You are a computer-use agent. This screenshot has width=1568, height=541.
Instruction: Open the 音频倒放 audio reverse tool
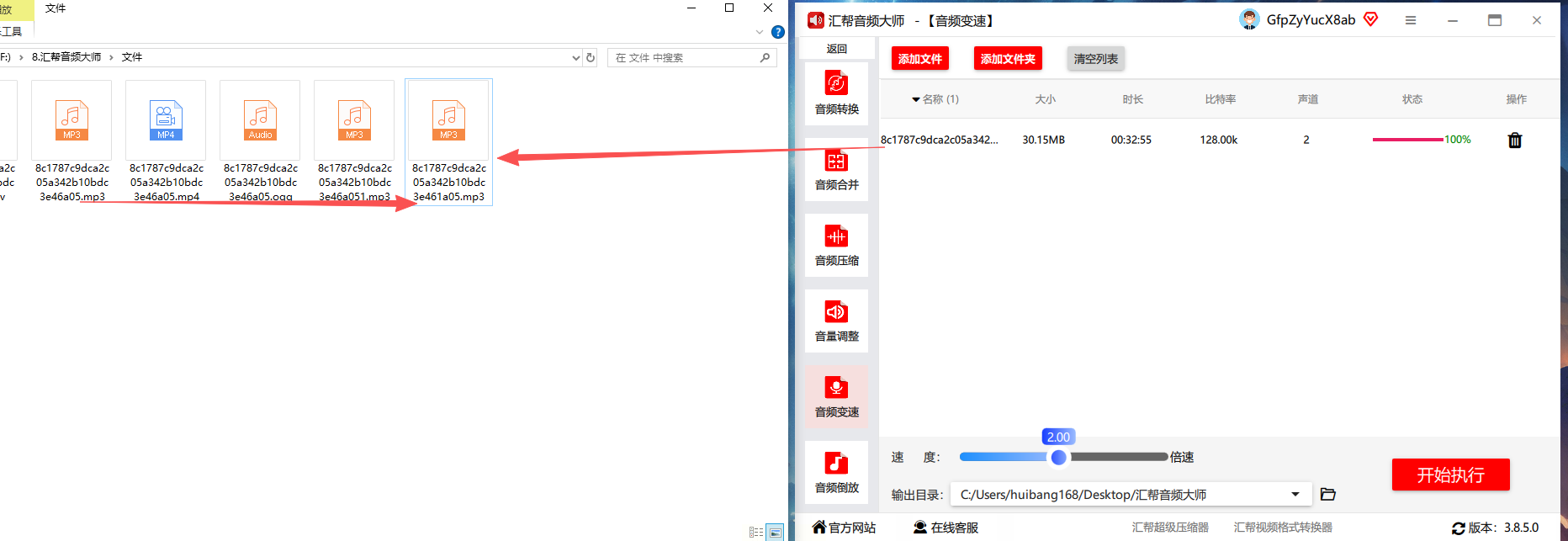click(x=836, y=472)
